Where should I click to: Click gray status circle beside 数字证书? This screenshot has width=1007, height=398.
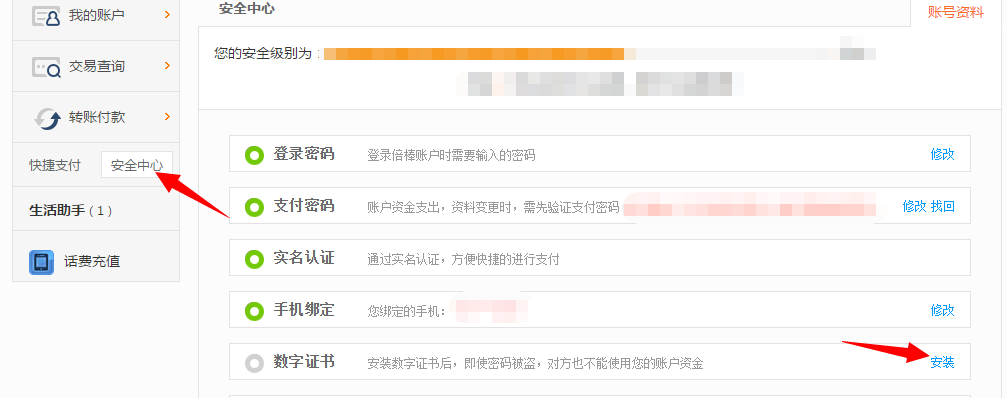point(254,363)
